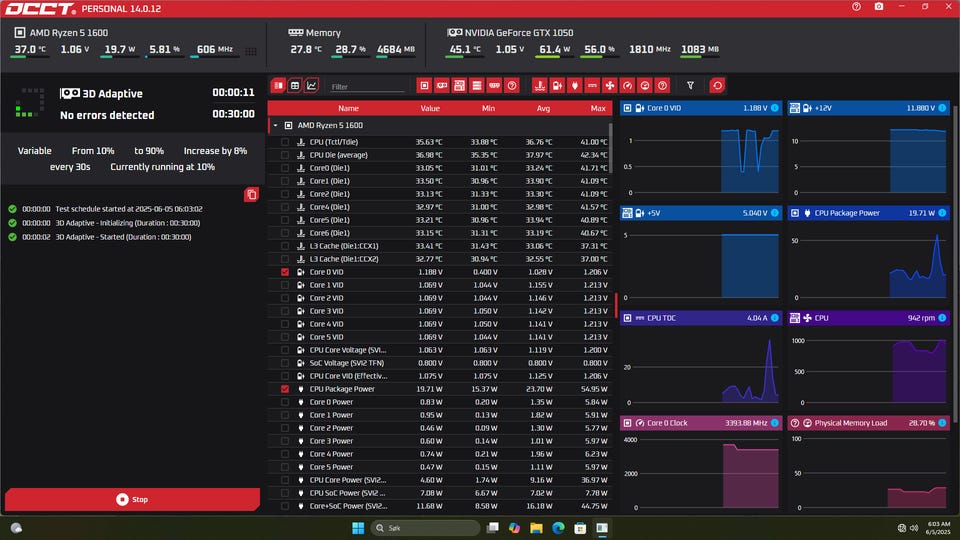Sort by the Avg column header

click(543, 108)
